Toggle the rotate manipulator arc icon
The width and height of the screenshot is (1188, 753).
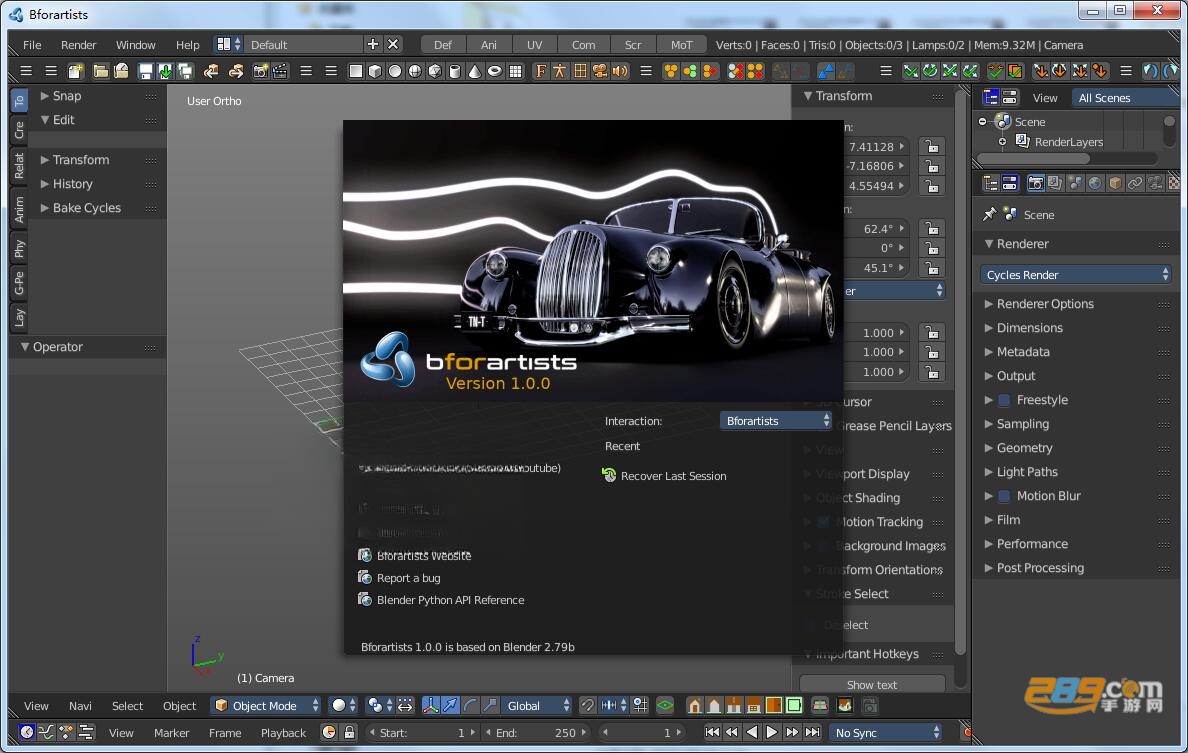pos(470,705)
